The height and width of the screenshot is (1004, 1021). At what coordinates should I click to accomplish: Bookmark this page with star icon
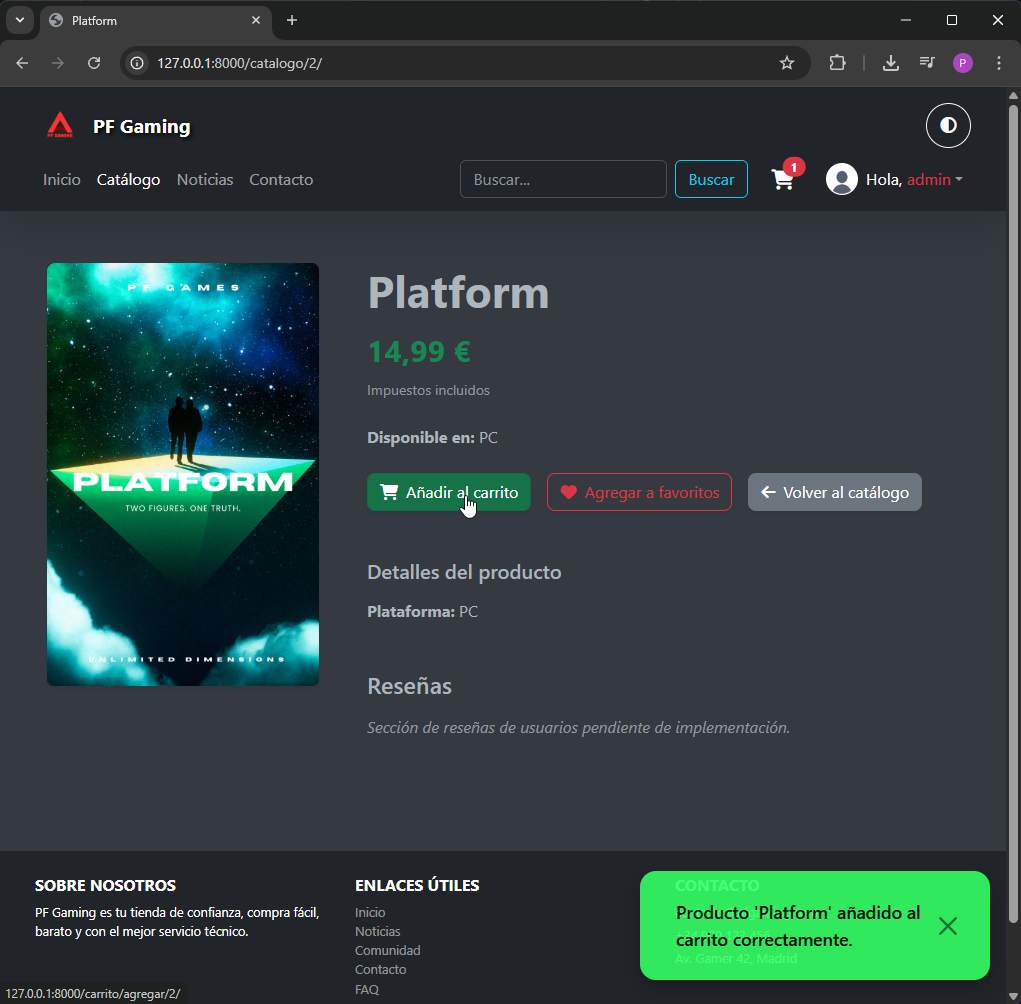787,63
